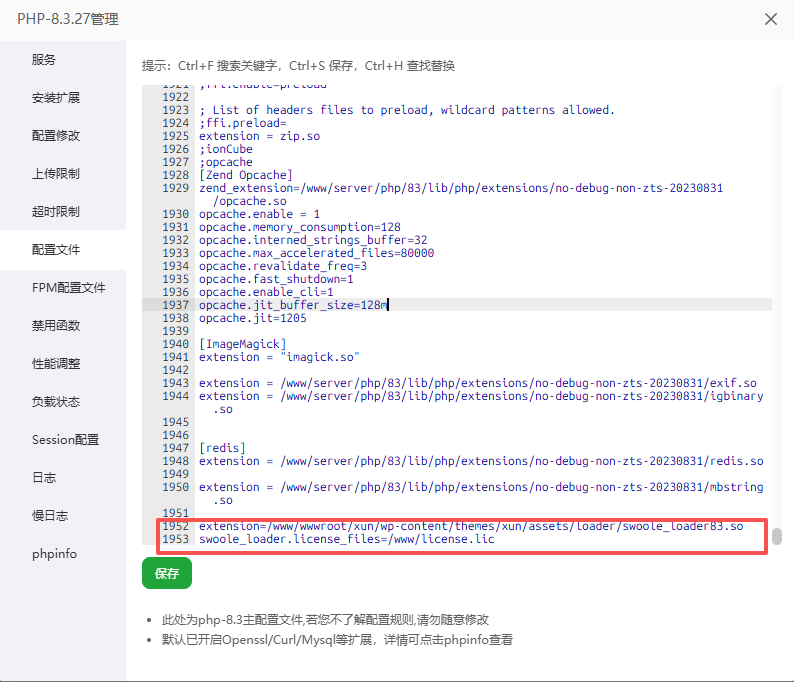Open the FPM配置文件 tab
This screenshot has height=682, width=794.
(68, 288)
